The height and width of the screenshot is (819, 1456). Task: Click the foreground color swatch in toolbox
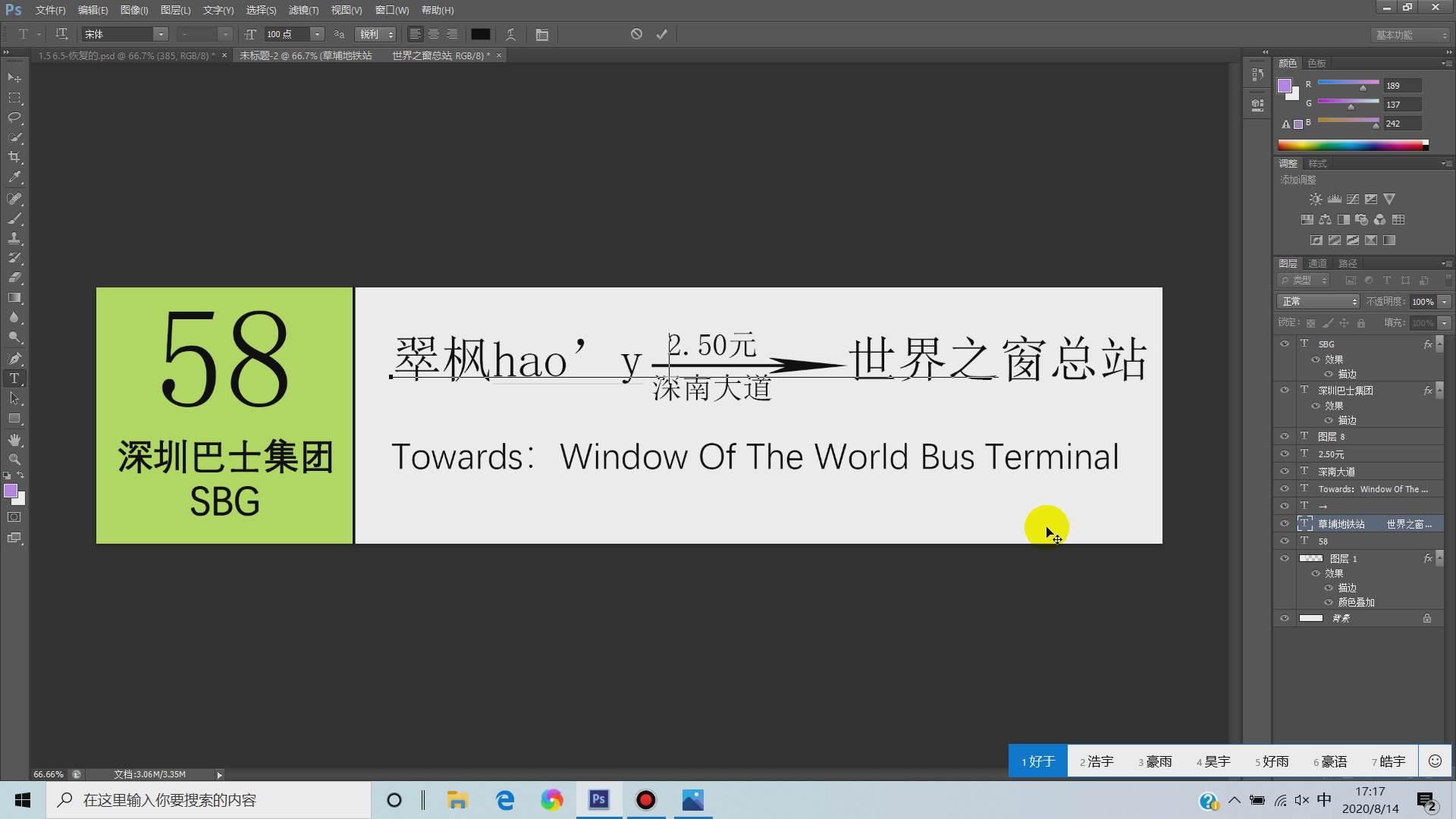[11, 491]
